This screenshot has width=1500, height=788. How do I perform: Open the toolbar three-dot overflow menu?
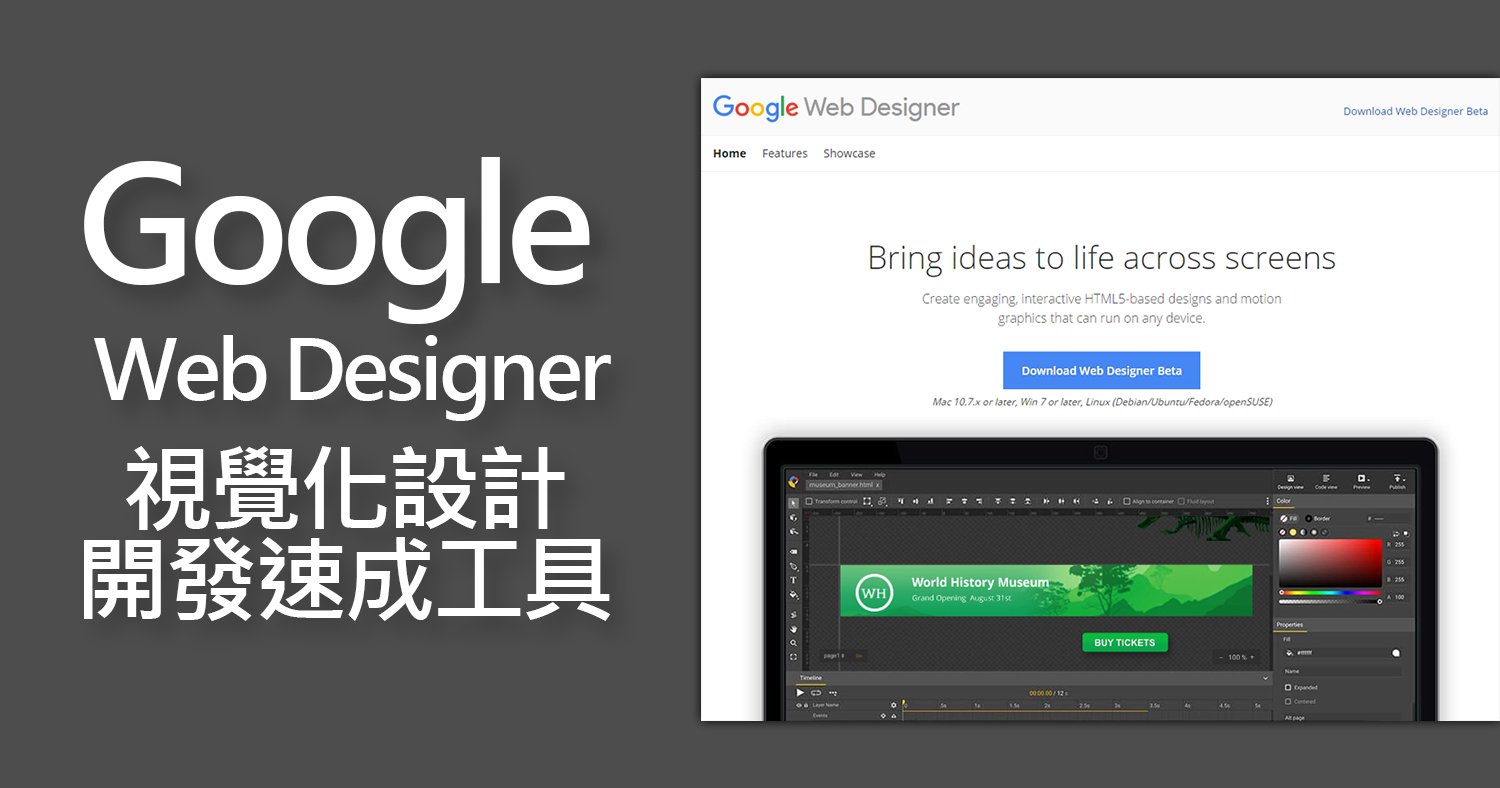click(x=1267, y=501)
